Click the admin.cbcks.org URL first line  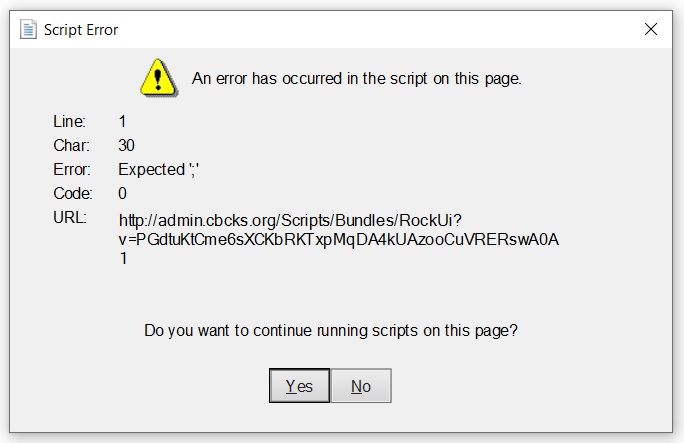point(290,220)
